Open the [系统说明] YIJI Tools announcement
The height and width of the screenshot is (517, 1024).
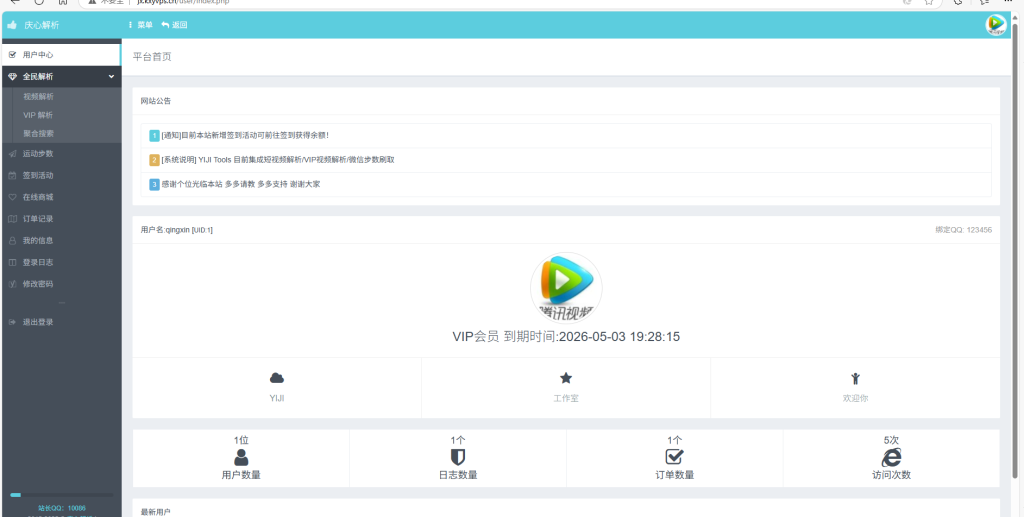pyautogui.click(x=278, y=160)
